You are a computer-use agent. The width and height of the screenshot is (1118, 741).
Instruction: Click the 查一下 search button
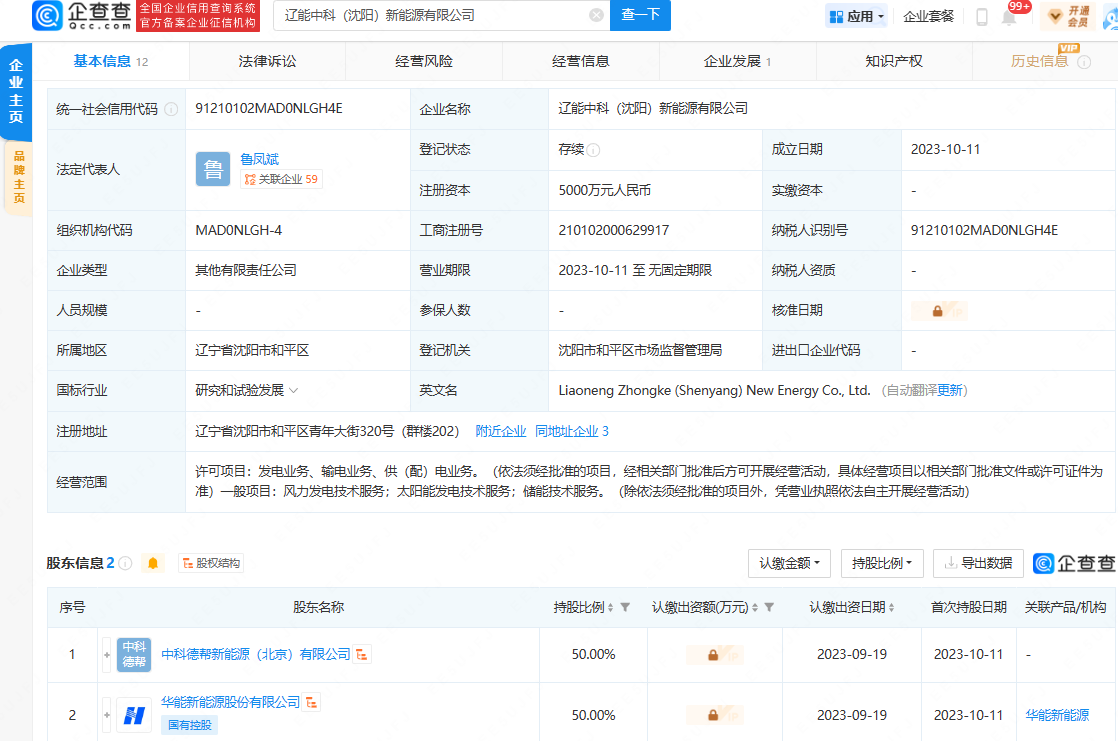(x=640, y=15)
